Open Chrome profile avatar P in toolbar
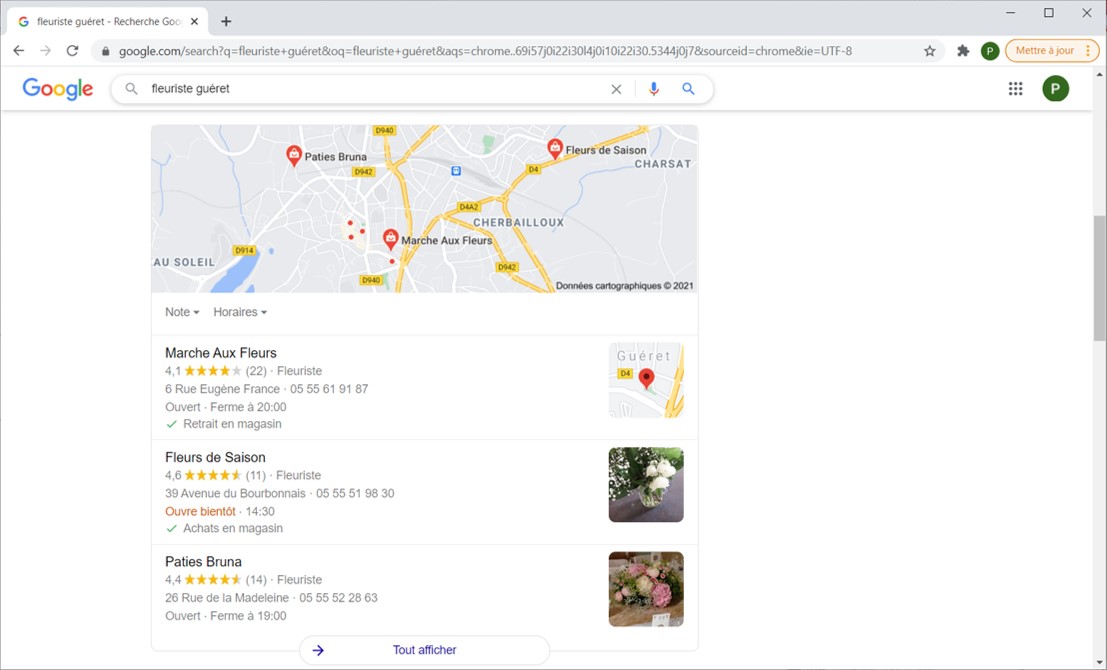The height and width of the screenshot is (670, 1107). (x=990, y=51)
